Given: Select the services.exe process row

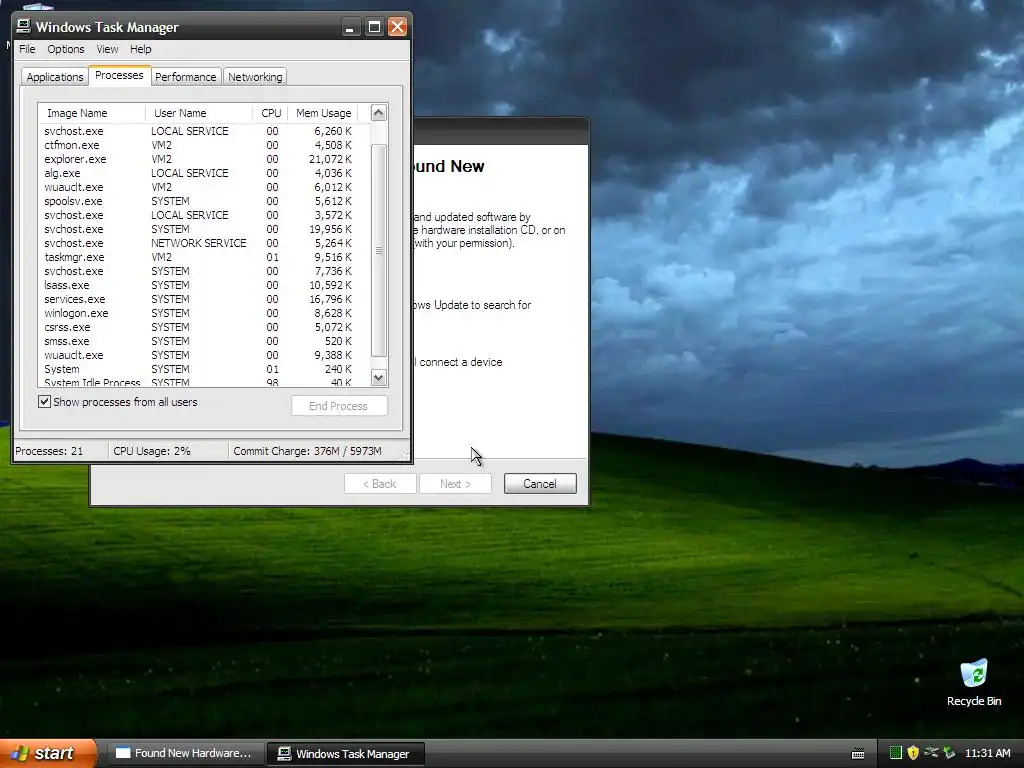Looking at the screenshot, I should click(198, 299).
